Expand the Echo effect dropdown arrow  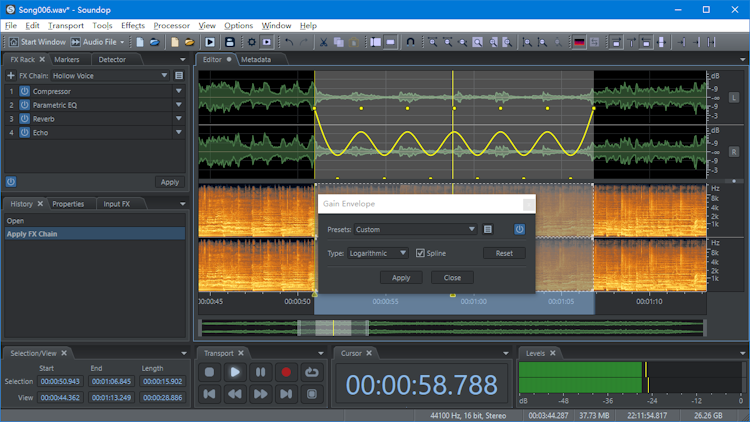click(180, 132)
